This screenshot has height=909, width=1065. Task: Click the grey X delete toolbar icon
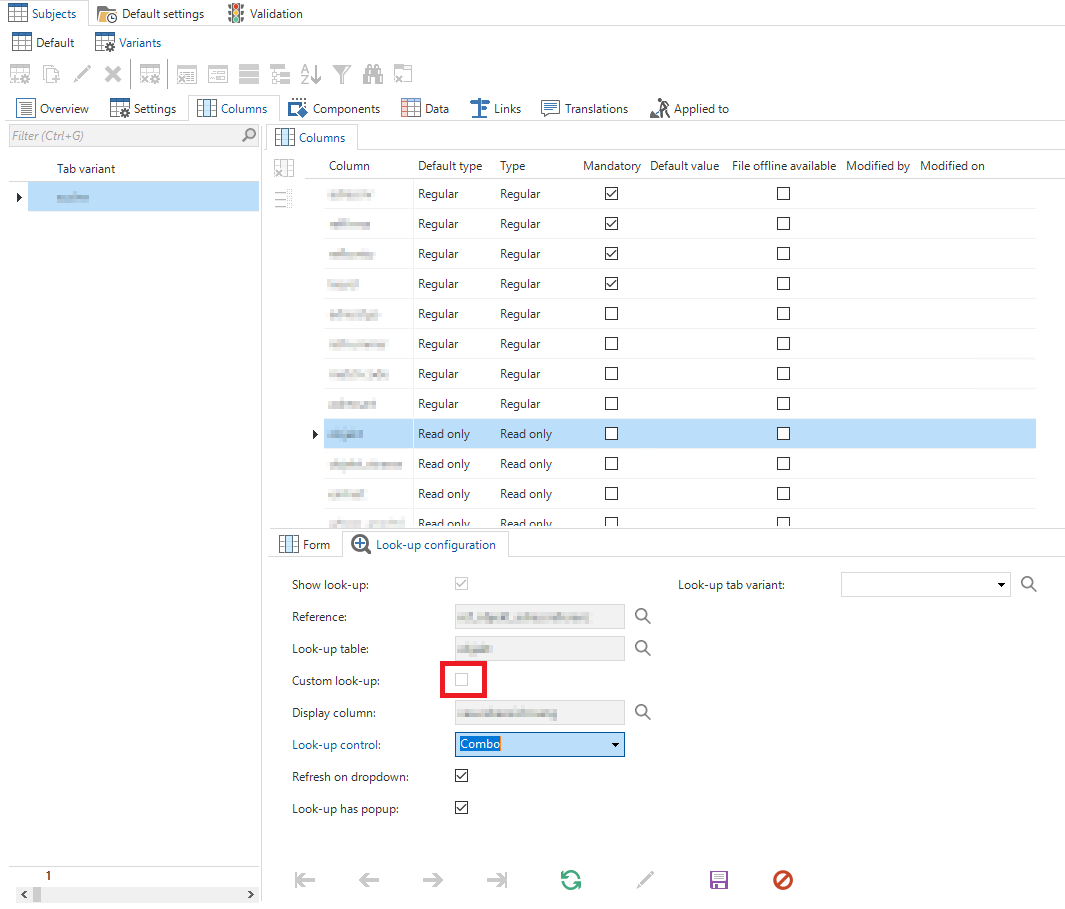click(113, 74)
